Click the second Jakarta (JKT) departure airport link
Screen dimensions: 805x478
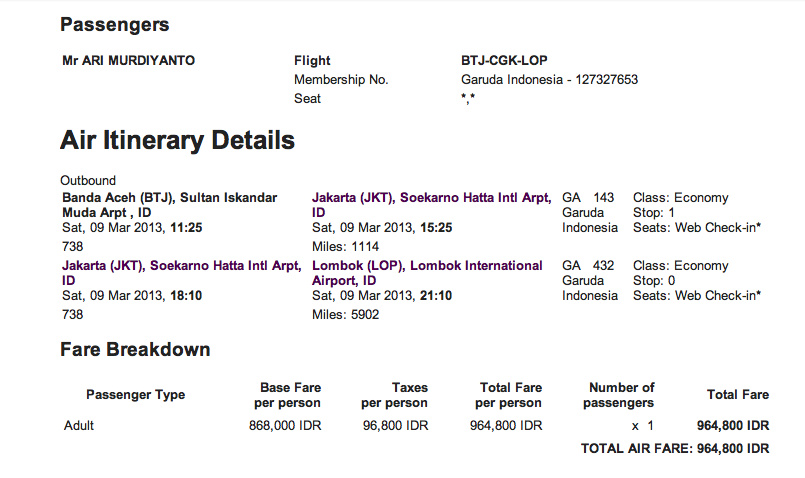181,266
